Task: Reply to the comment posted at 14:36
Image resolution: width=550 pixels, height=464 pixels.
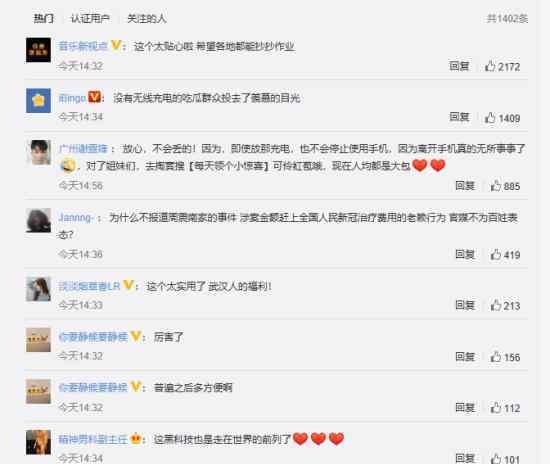Action: point(465,254)
